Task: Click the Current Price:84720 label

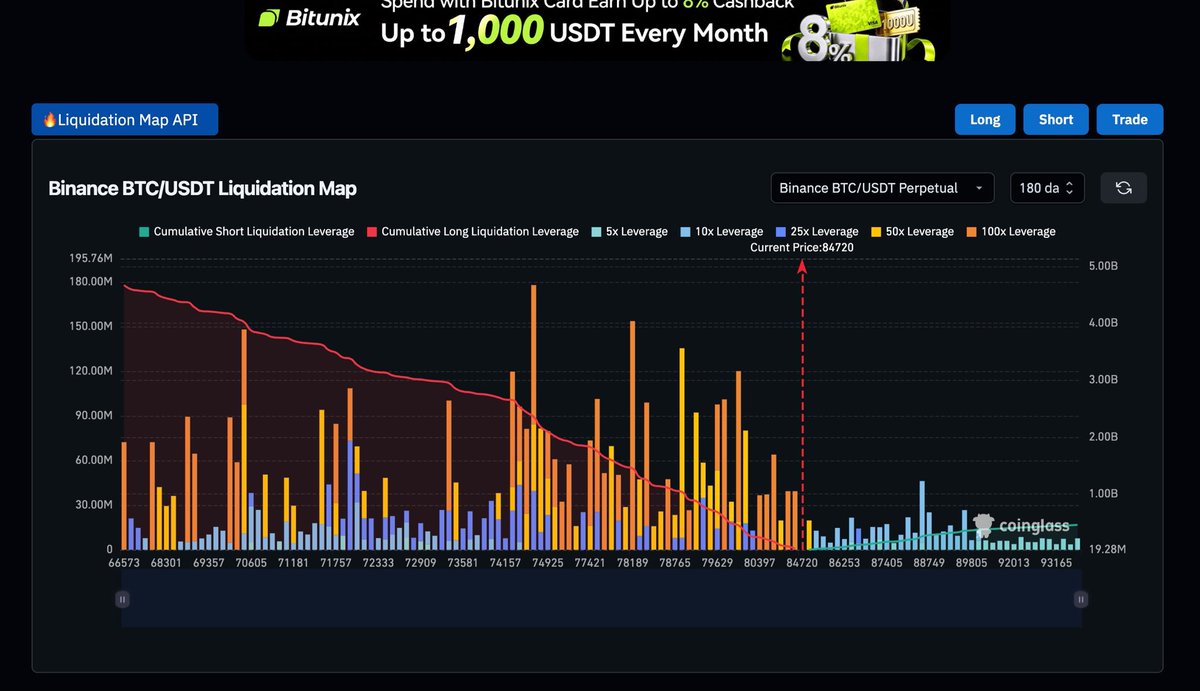Action: click(x=802, y=247)
